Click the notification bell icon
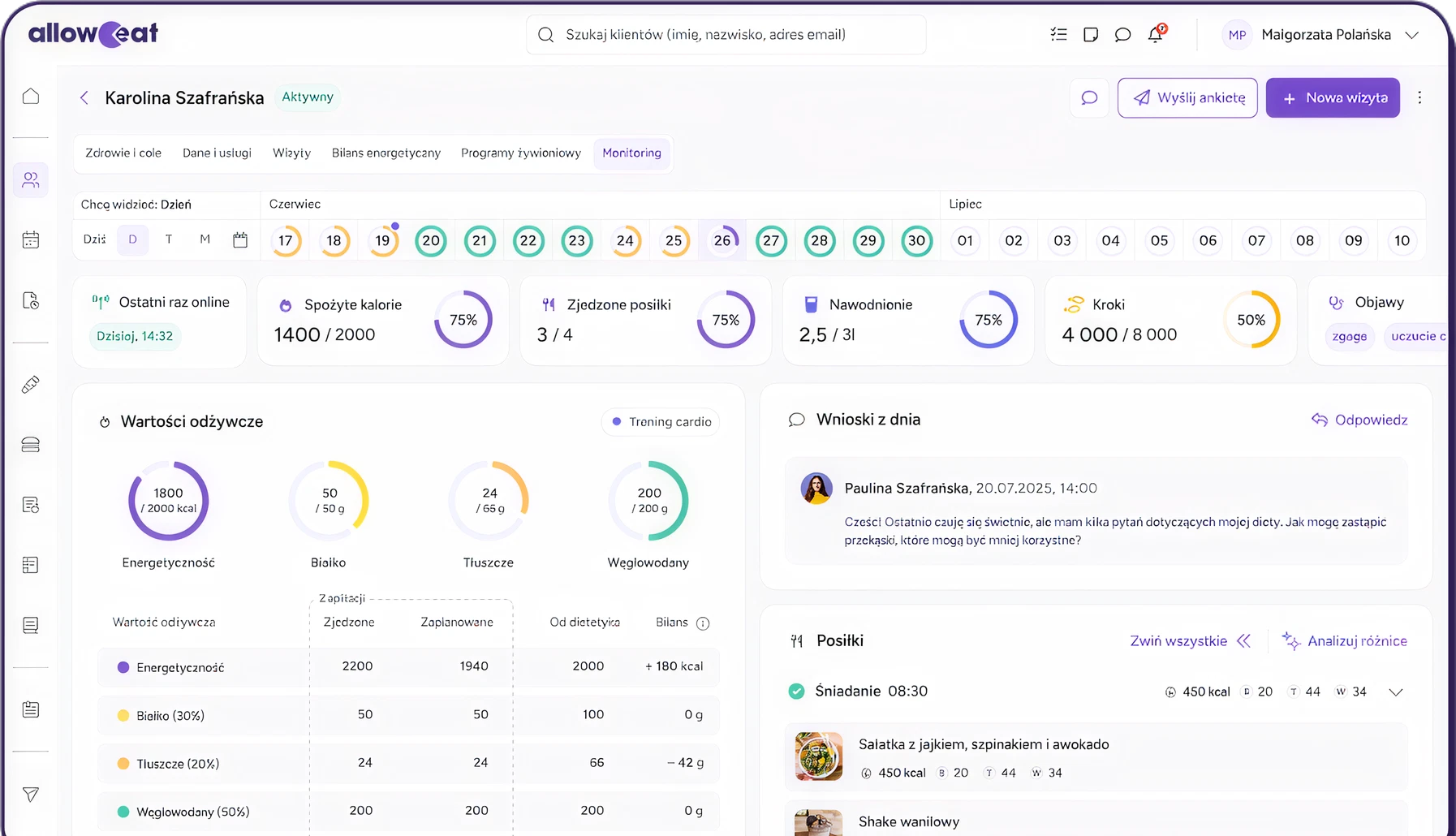 pyautogui.click(x=1155, y=34)
